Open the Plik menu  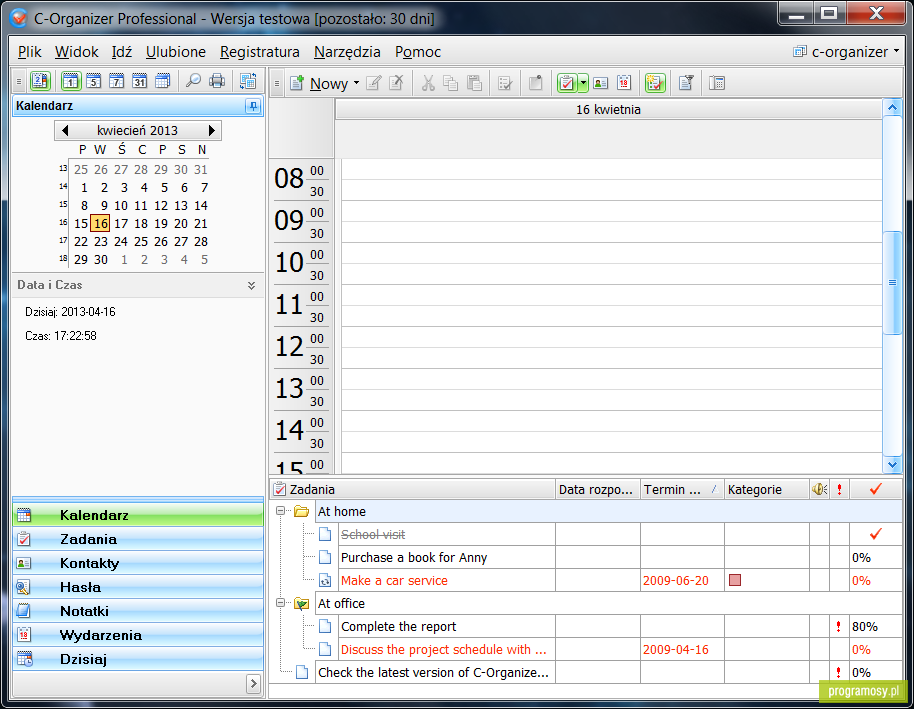(x=29, y=52)
